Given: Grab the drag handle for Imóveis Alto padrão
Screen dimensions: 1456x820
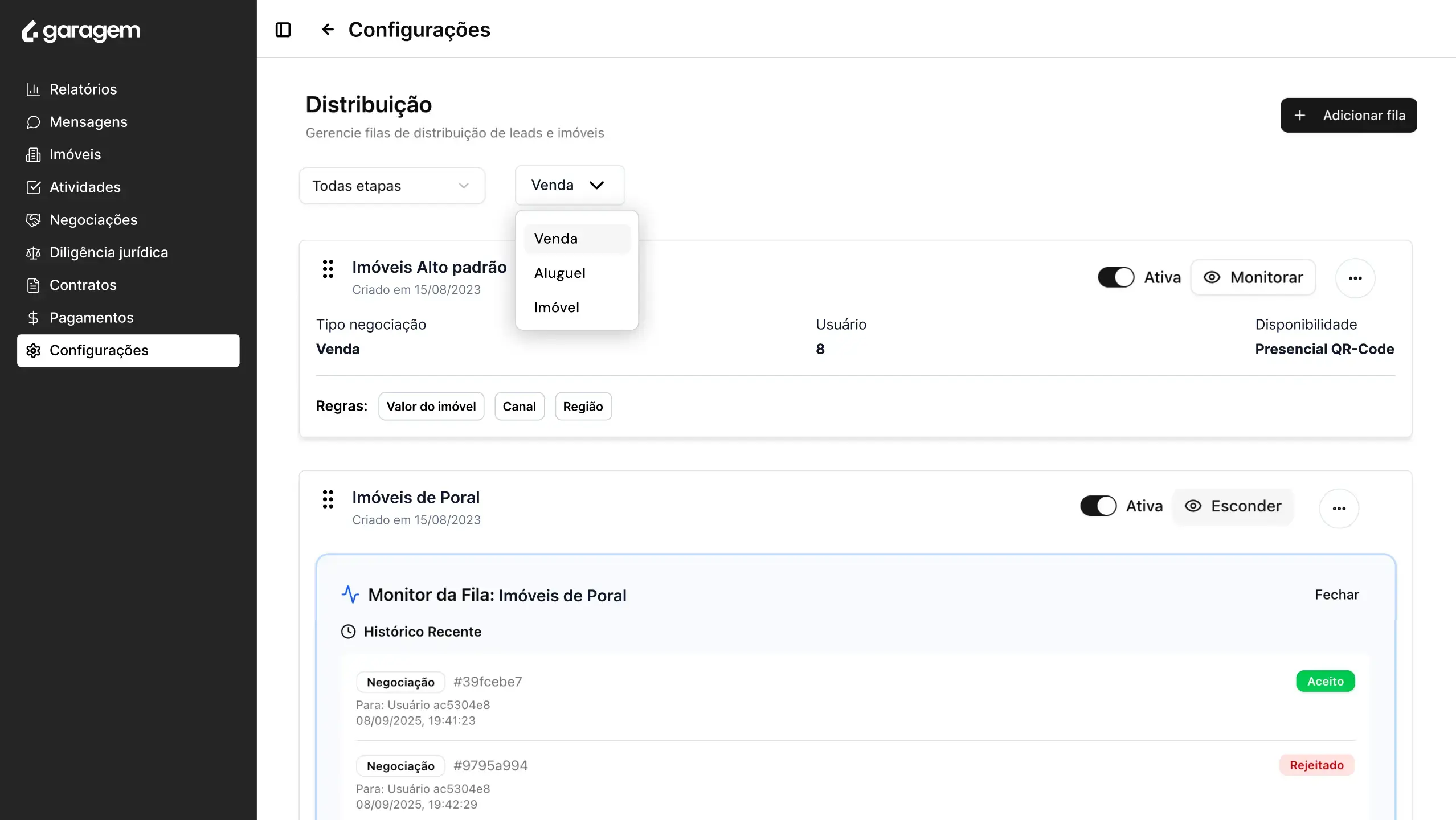Looking at the screenshot, I should click(x=328, y=269).
